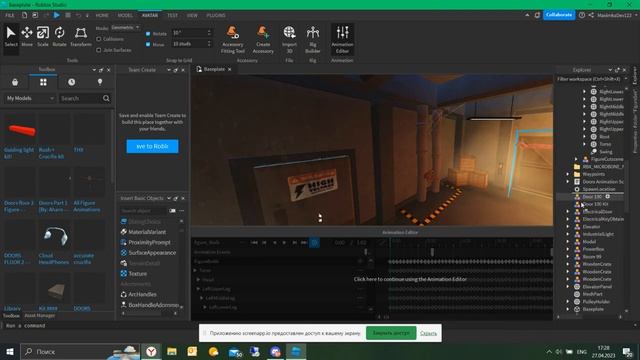Open Yandex Browser from taskbar
The image size is (640, 360).
(151, 351)
